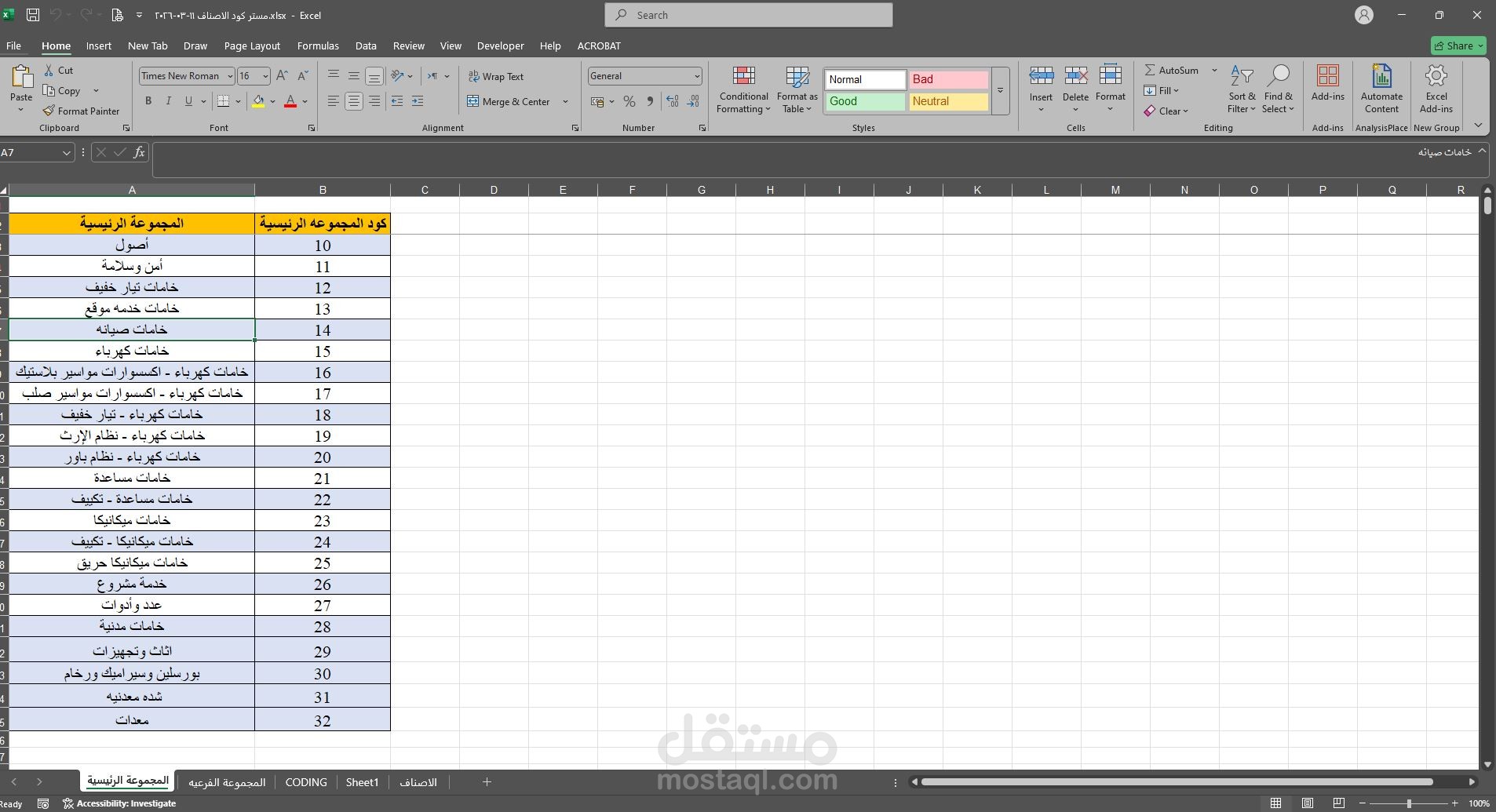Viewport: 1496px width, 812px height.
Task: Open the number format General dropdown
Action: click(x=696, y=76)
